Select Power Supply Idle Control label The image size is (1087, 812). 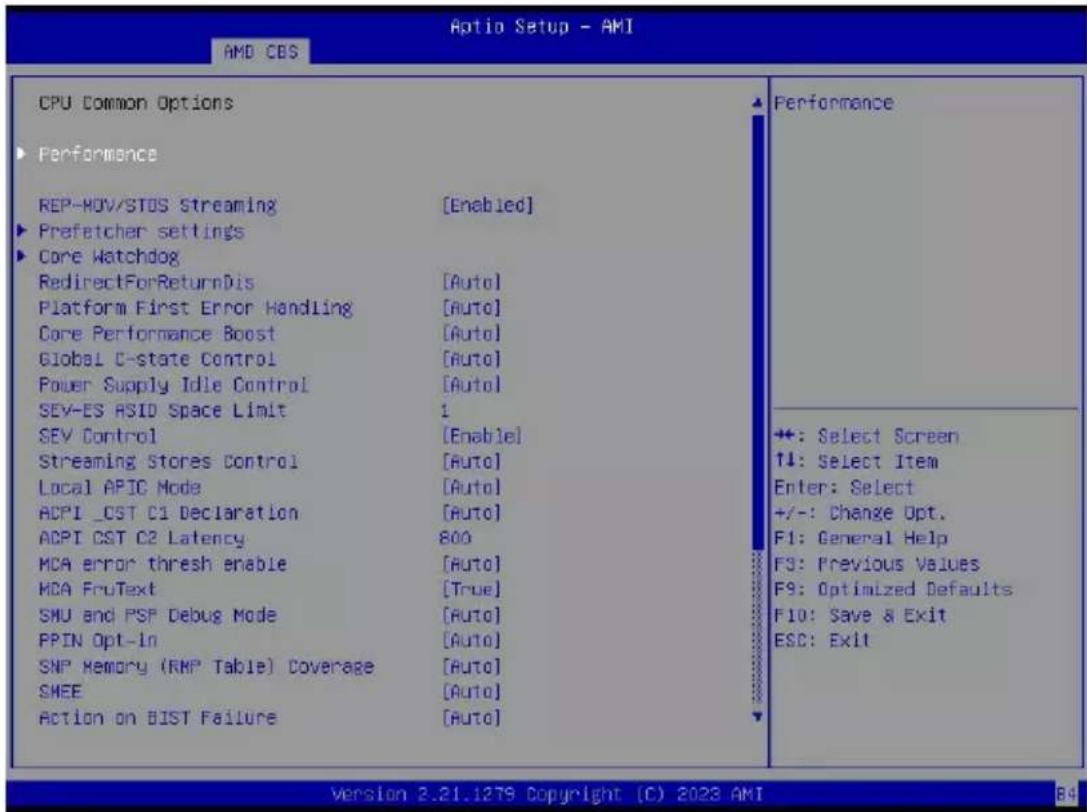[173, 385]
